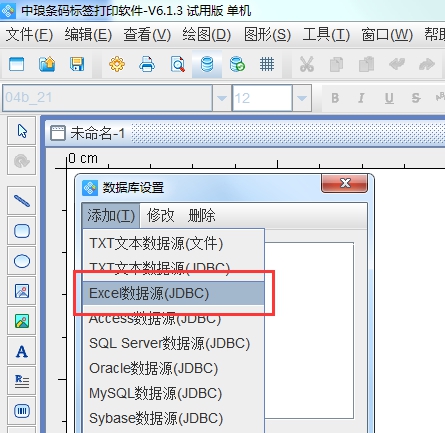This screenshot has height=433, width=445.
Task: Cut the selected object
Action: pyautogui.click(x=307, y=64)
